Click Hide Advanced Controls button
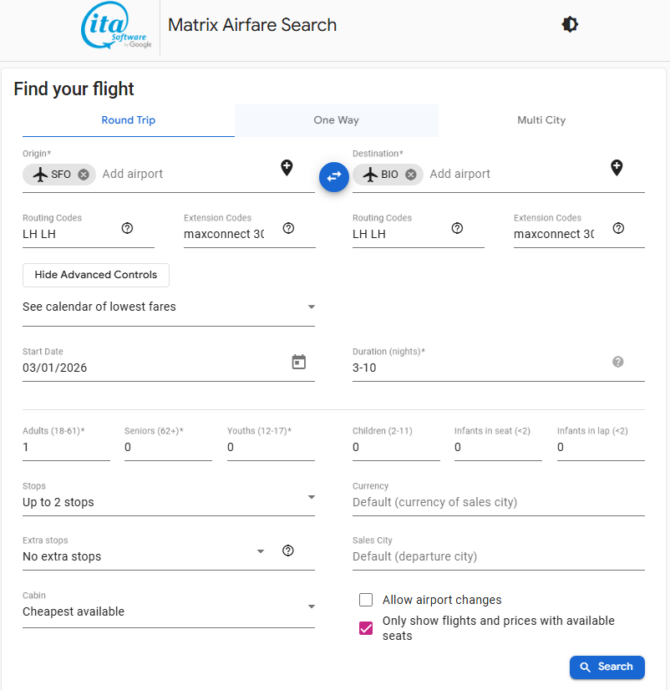The height and width of the screenshot is (690, 670). tap(96, 275)
